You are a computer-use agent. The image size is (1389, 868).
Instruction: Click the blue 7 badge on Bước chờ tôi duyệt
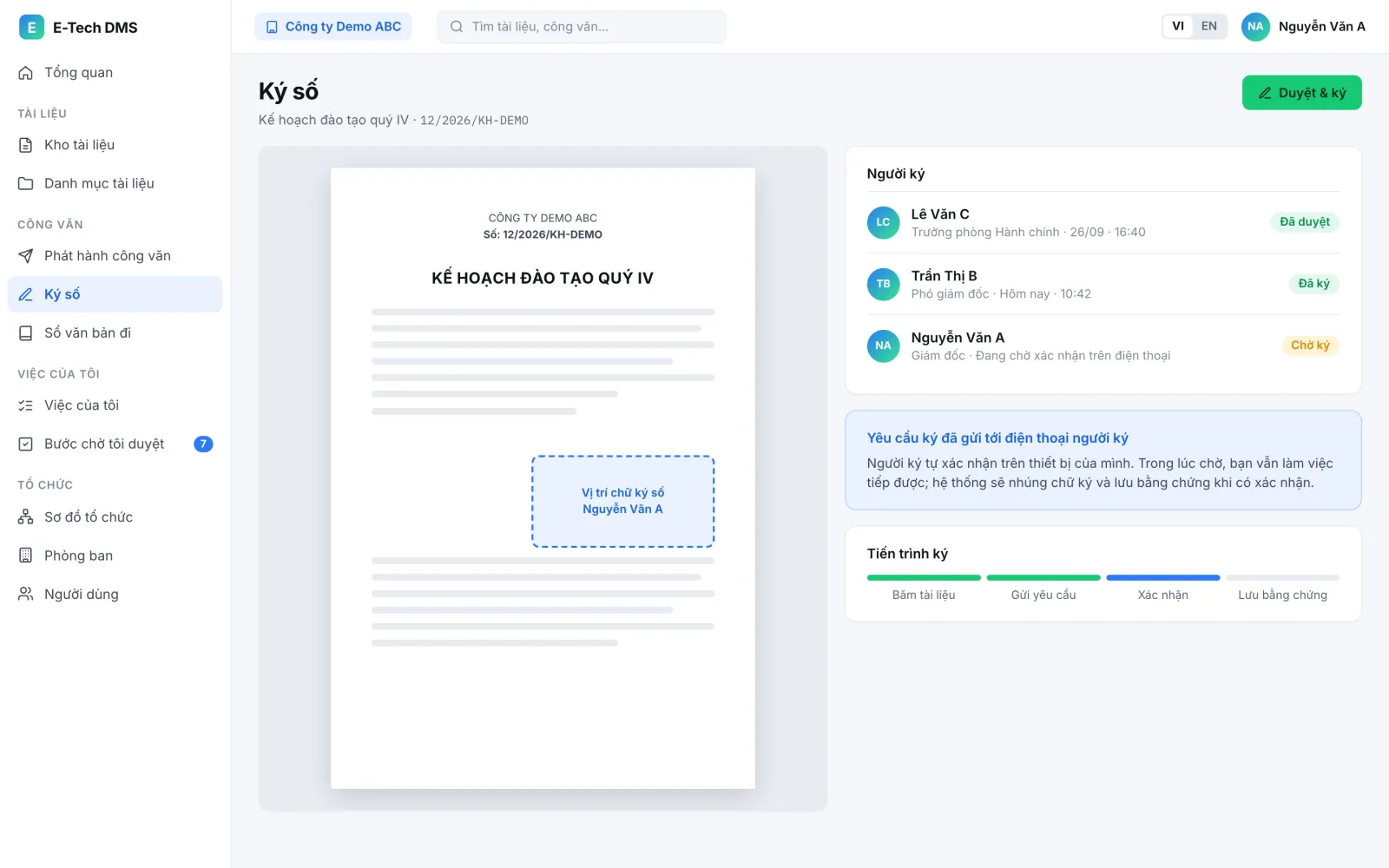(203, 444)
